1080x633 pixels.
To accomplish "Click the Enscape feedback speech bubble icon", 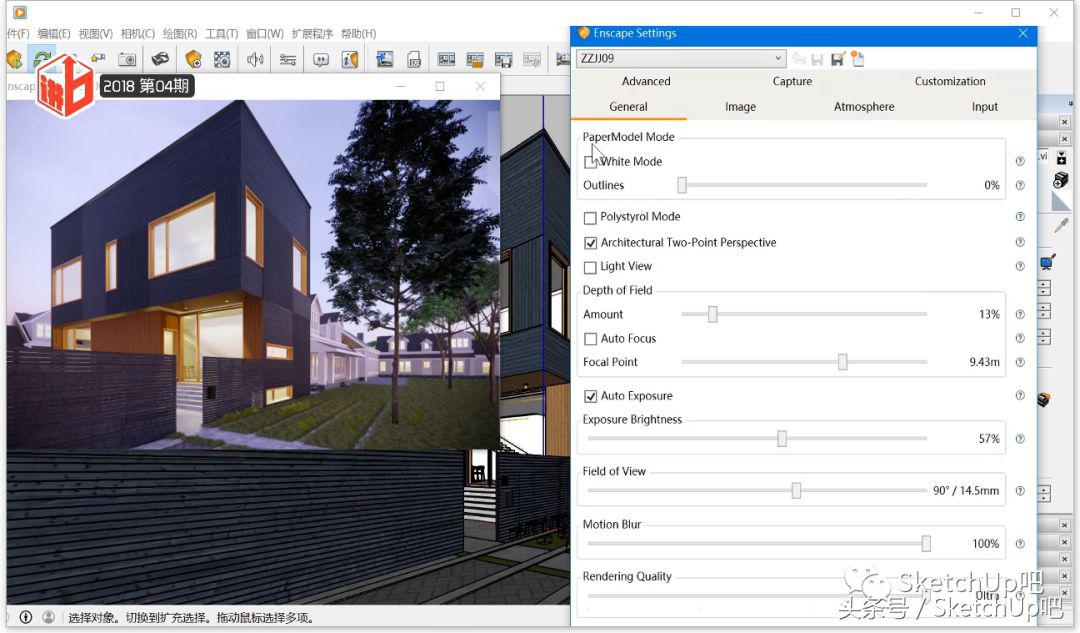I will click(x=321, y=59).
